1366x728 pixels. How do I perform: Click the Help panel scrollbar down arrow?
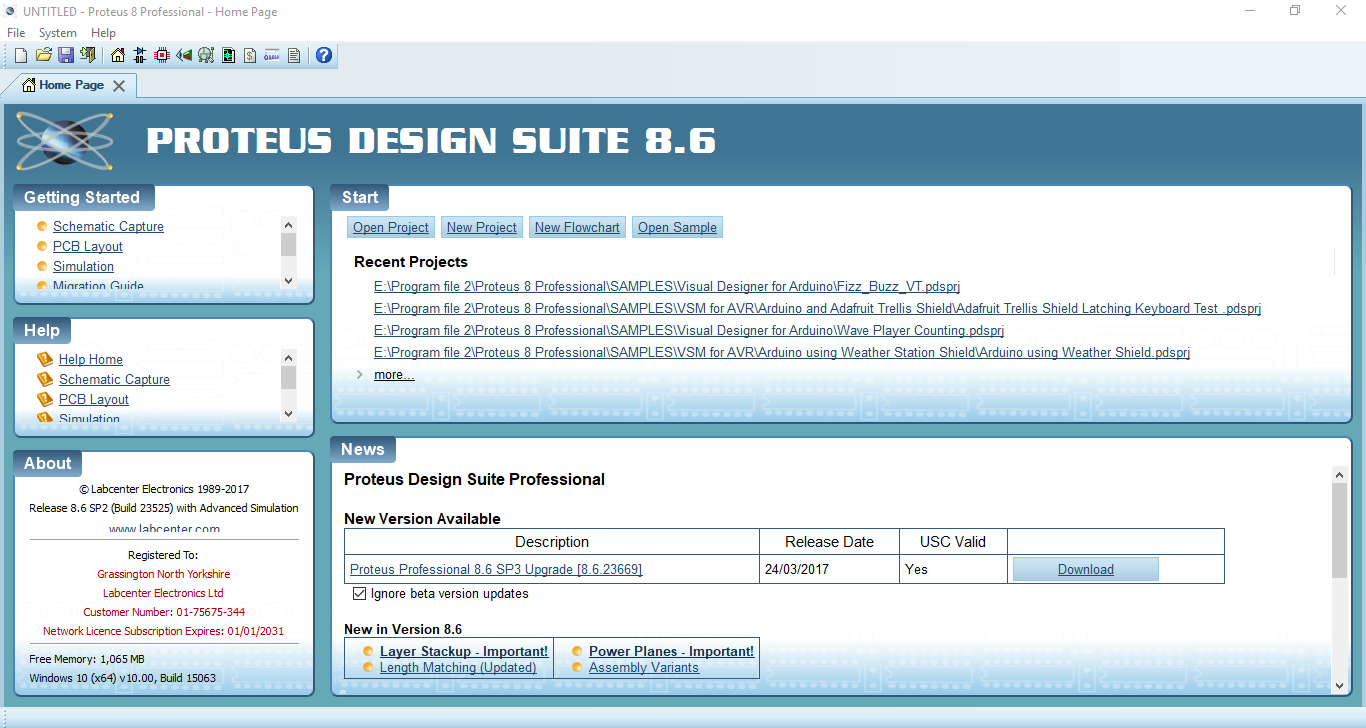click(x=289, y=413)
